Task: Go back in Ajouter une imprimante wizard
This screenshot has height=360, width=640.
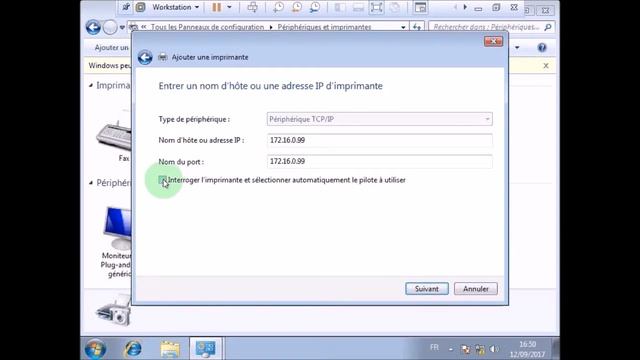Action: point(144,57)
